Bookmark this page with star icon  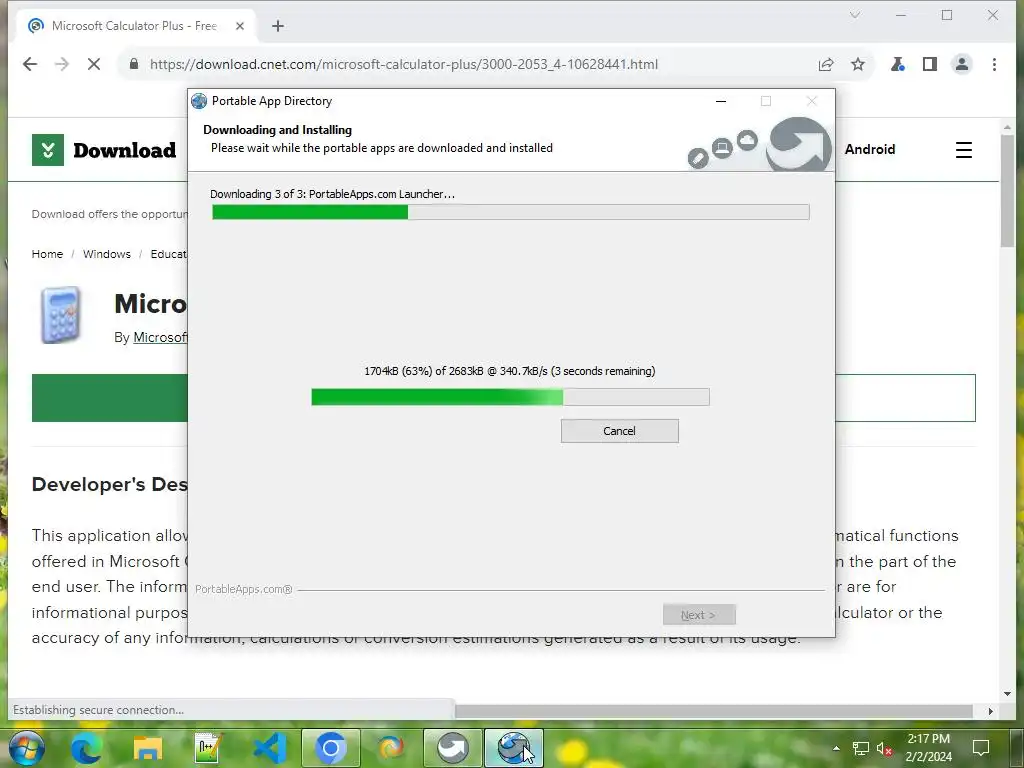pos(858,64)
